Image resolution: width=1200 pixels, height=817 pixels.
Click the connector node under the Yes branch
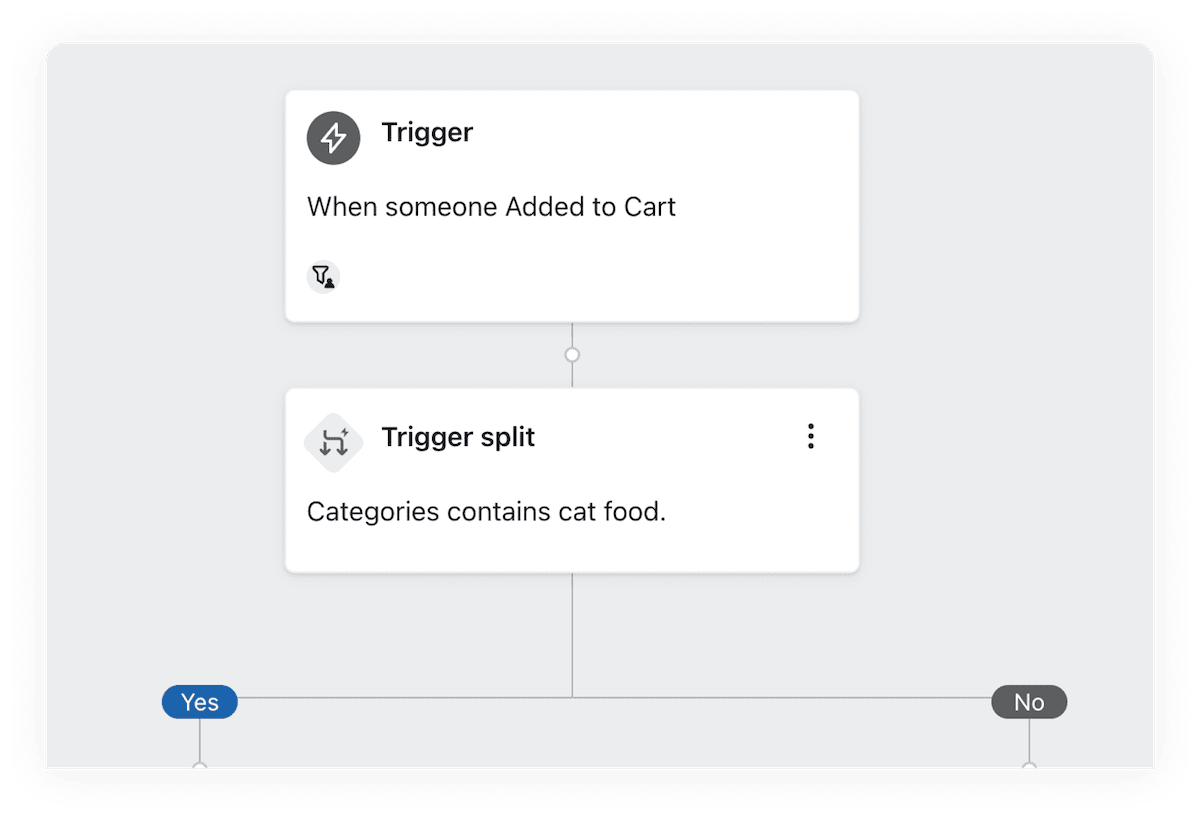point(200,767)
